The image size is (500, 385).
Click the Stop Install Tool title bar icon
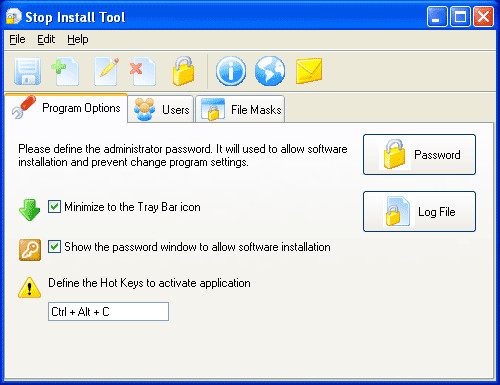(14, 16)
